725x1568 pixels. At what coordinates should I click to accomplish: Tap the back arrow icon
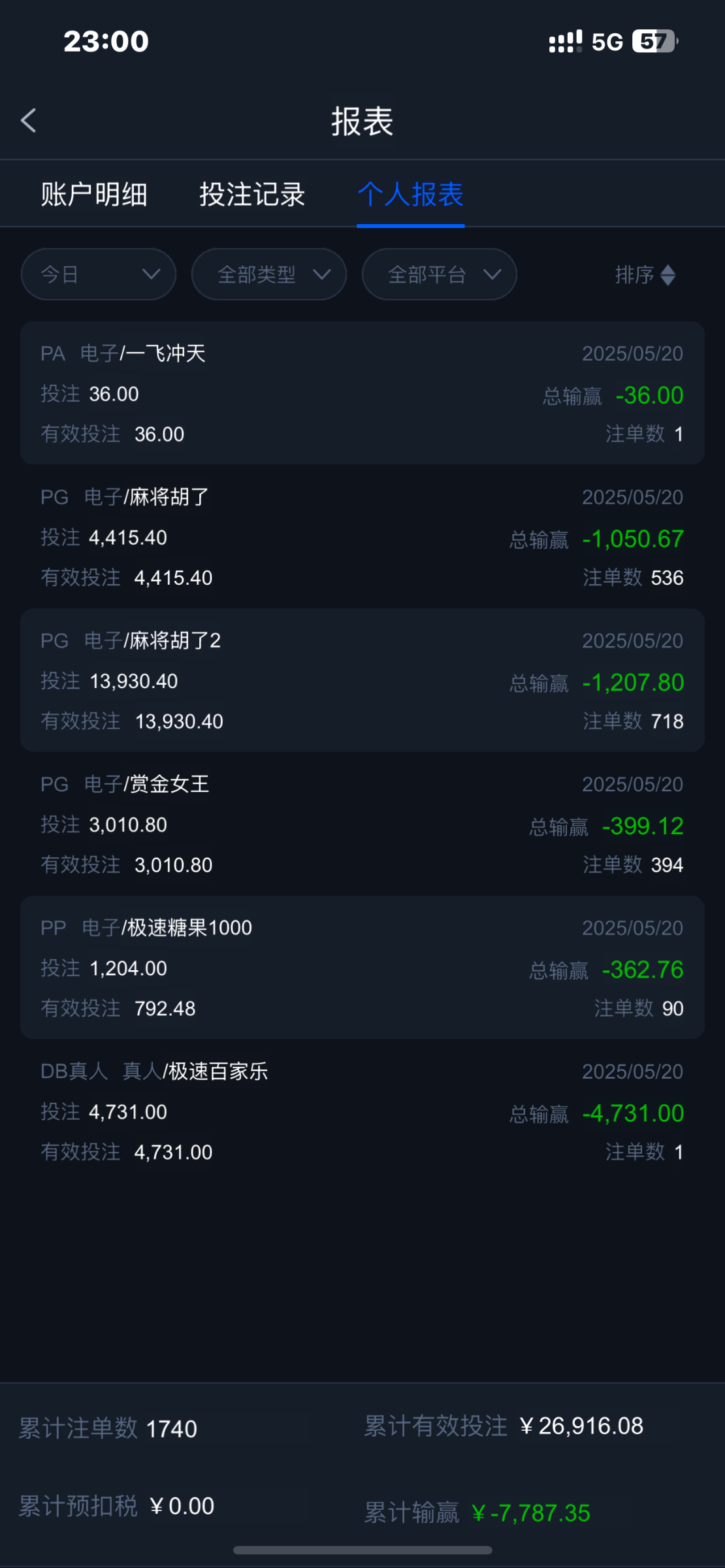29,121
